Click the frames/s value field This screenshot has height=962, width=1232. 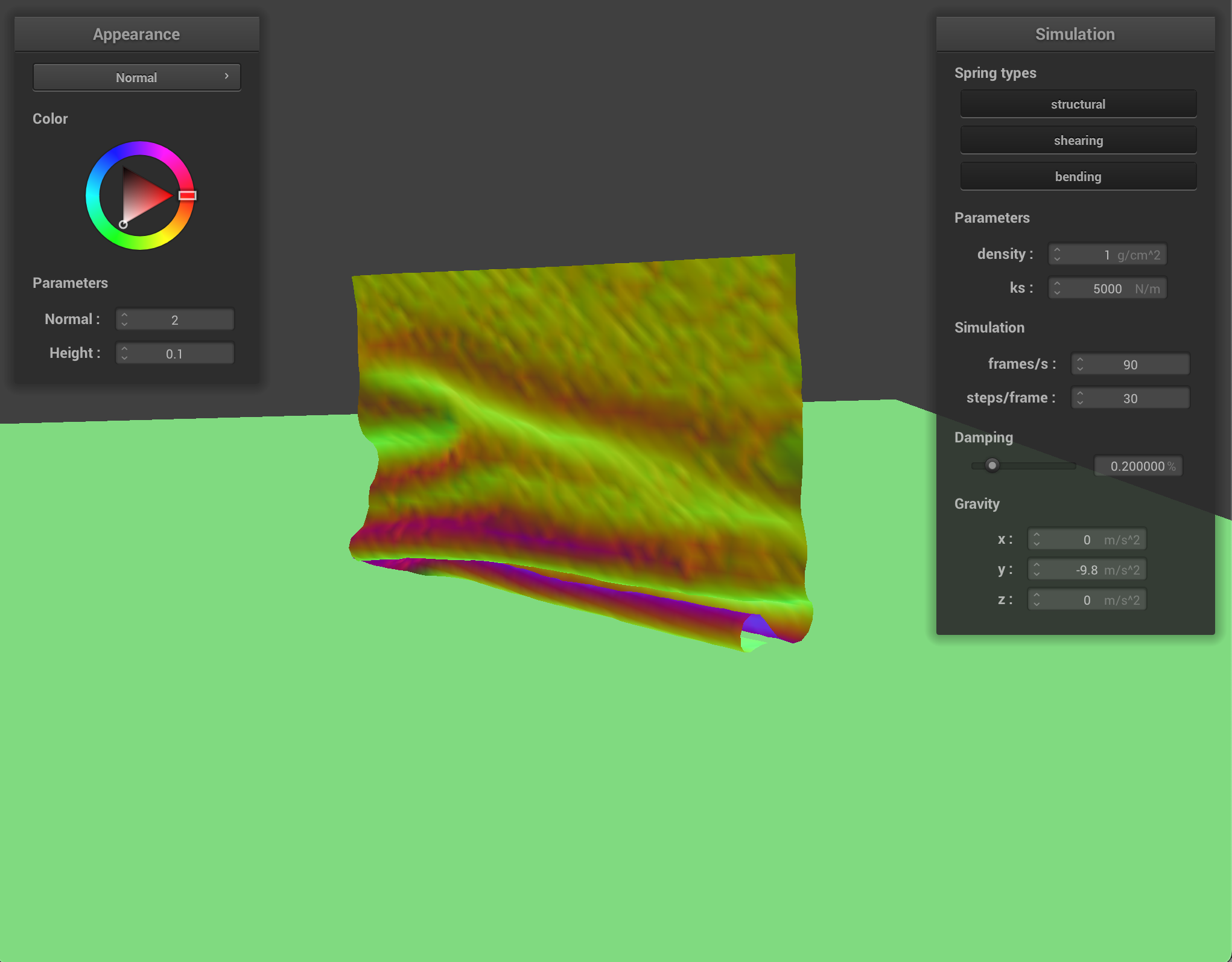point(1131,364)
